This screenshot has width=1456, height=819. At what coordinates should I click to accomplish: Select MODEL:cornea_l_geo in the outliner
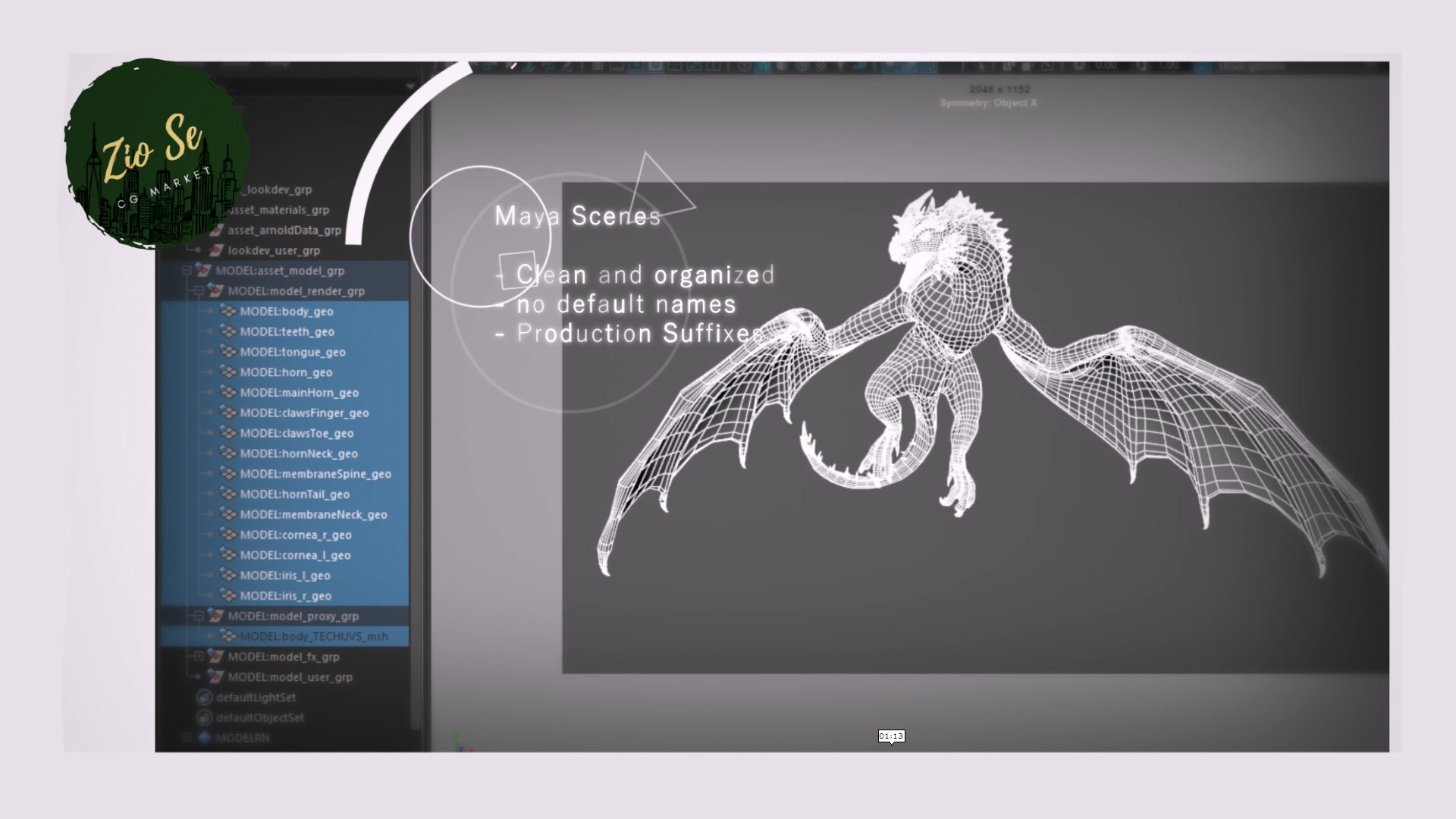pyautogui.click(x=284, y=555)
